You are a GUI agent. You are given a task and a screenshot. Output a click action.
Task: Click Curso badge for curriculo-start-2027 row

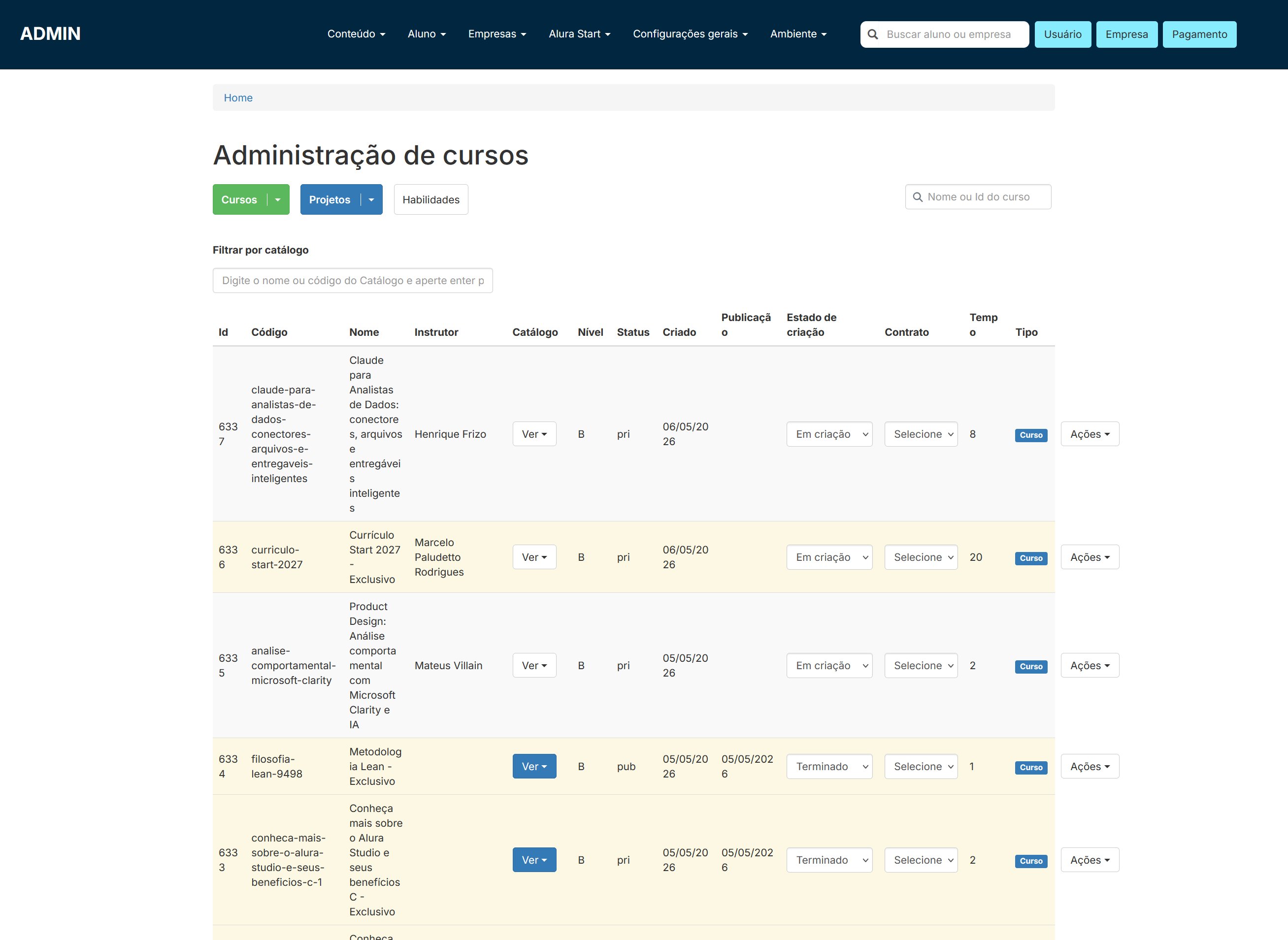pos(1031,558)
